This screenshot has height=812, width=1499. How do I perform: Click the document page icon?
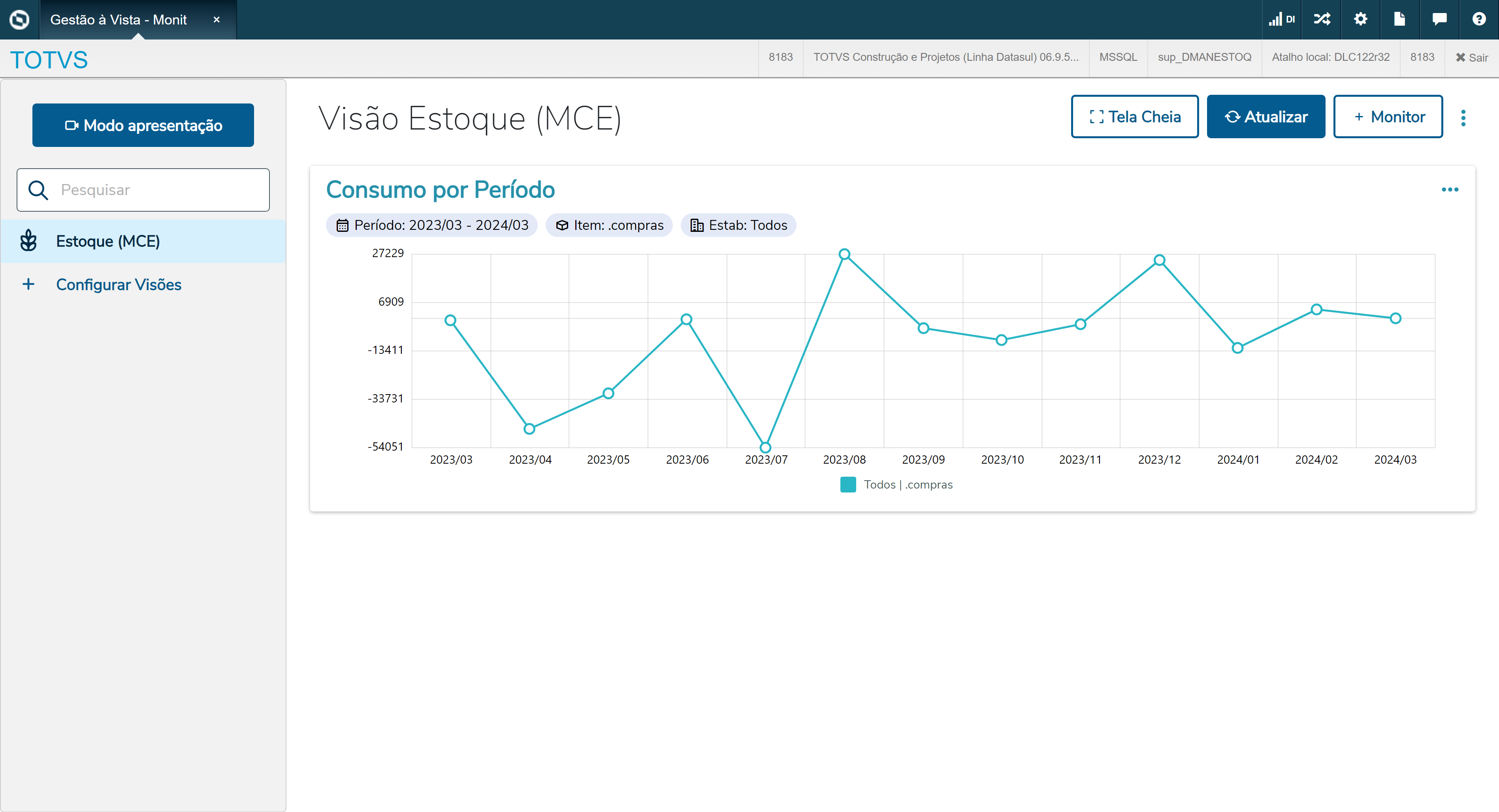[x=1399, y=19]
